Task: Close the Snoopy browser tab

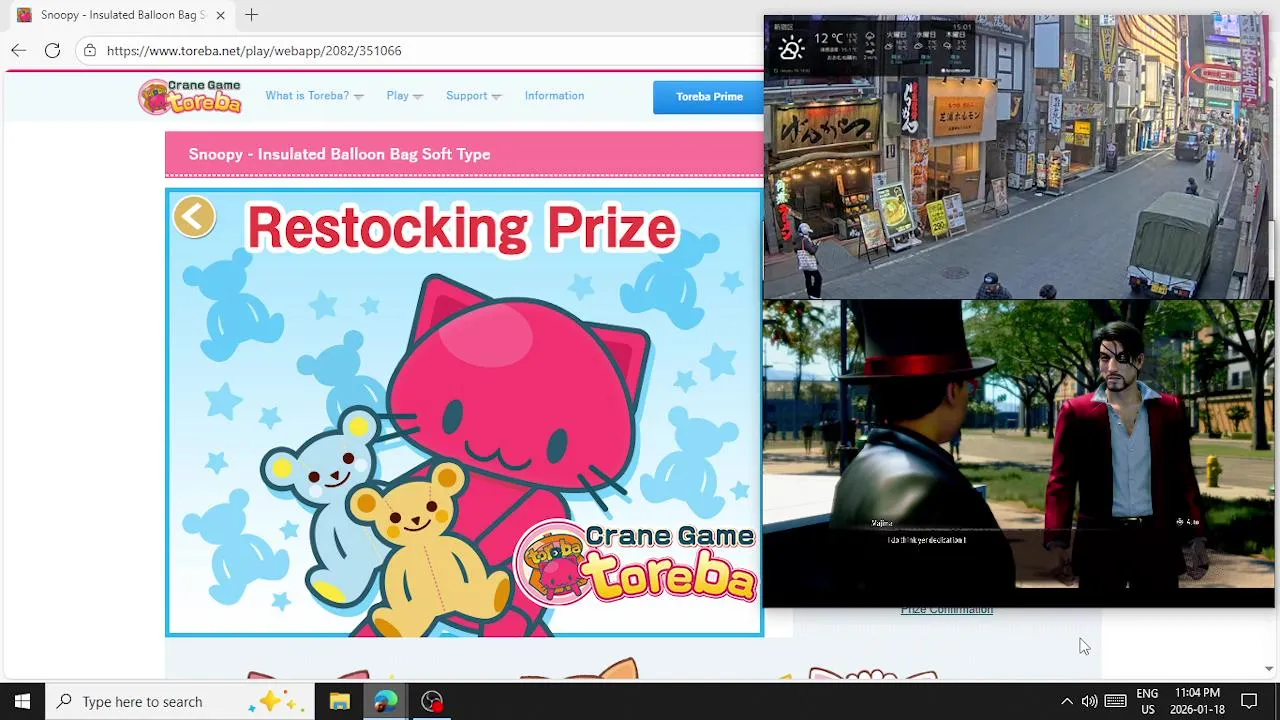Action: coord(220,15)
